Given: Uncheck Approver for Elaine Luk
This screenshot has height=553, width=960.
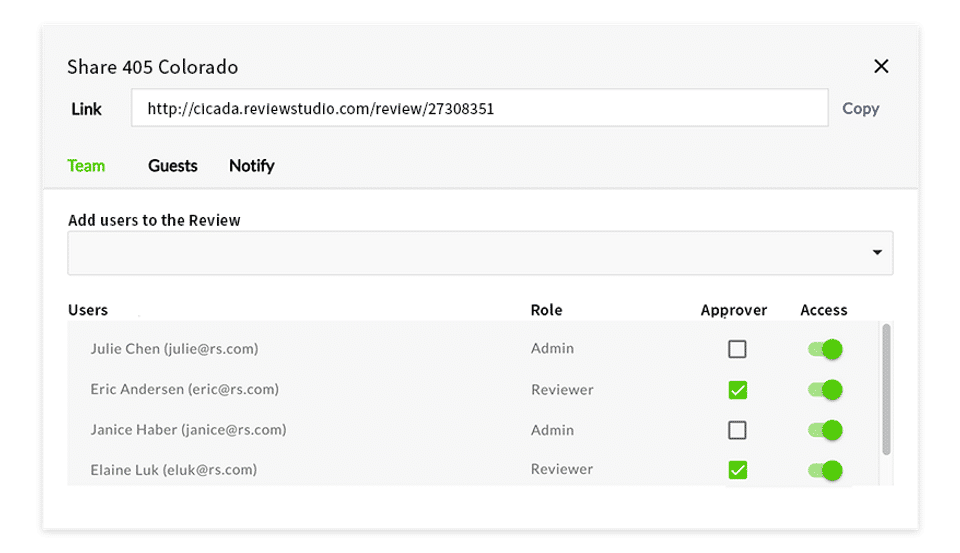Looking at the screenshot, I should coord(737,470).
